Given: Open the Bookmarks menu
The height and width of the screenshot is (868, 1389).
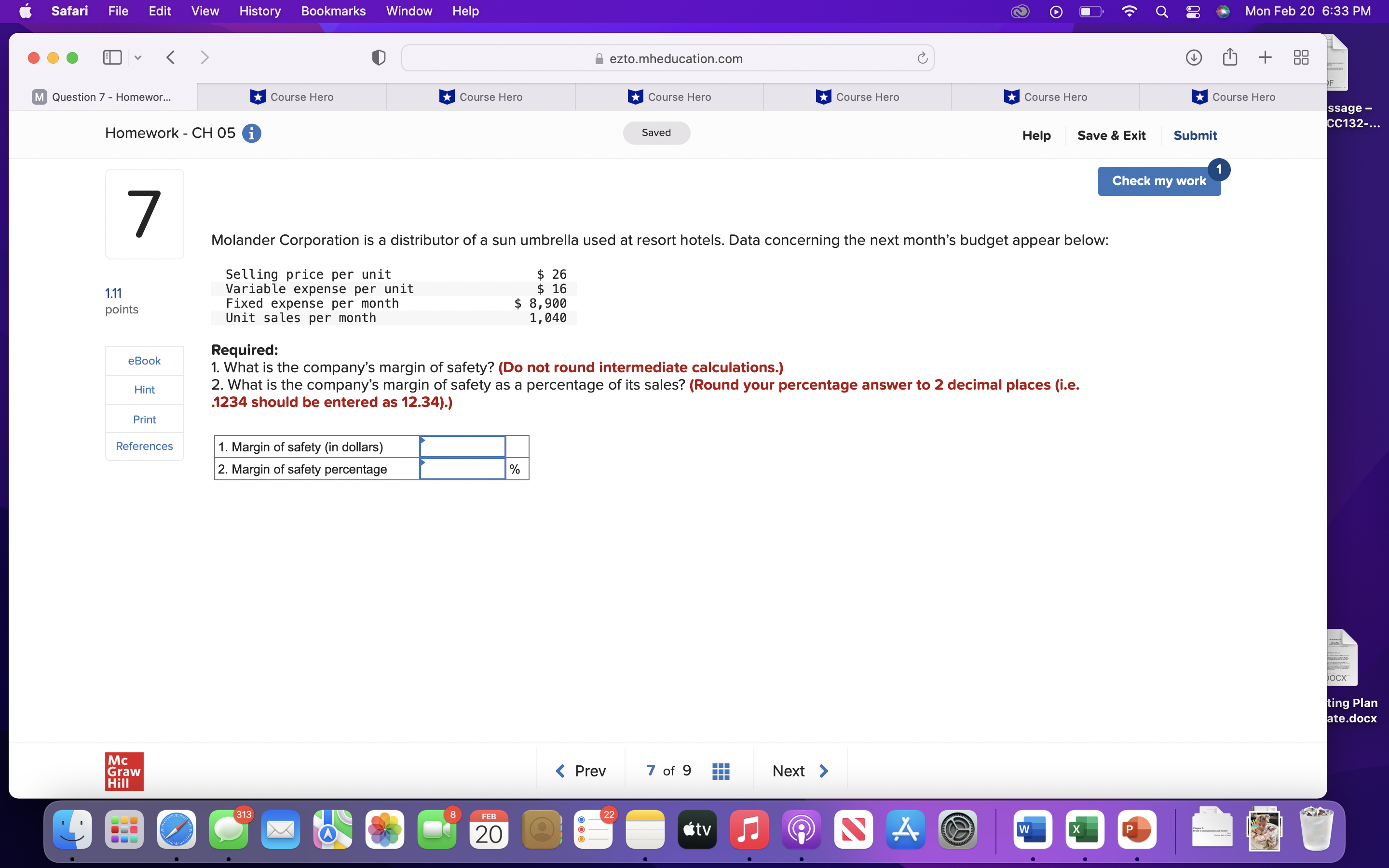Looking at the screenshot, I should (x=333, y=11).
